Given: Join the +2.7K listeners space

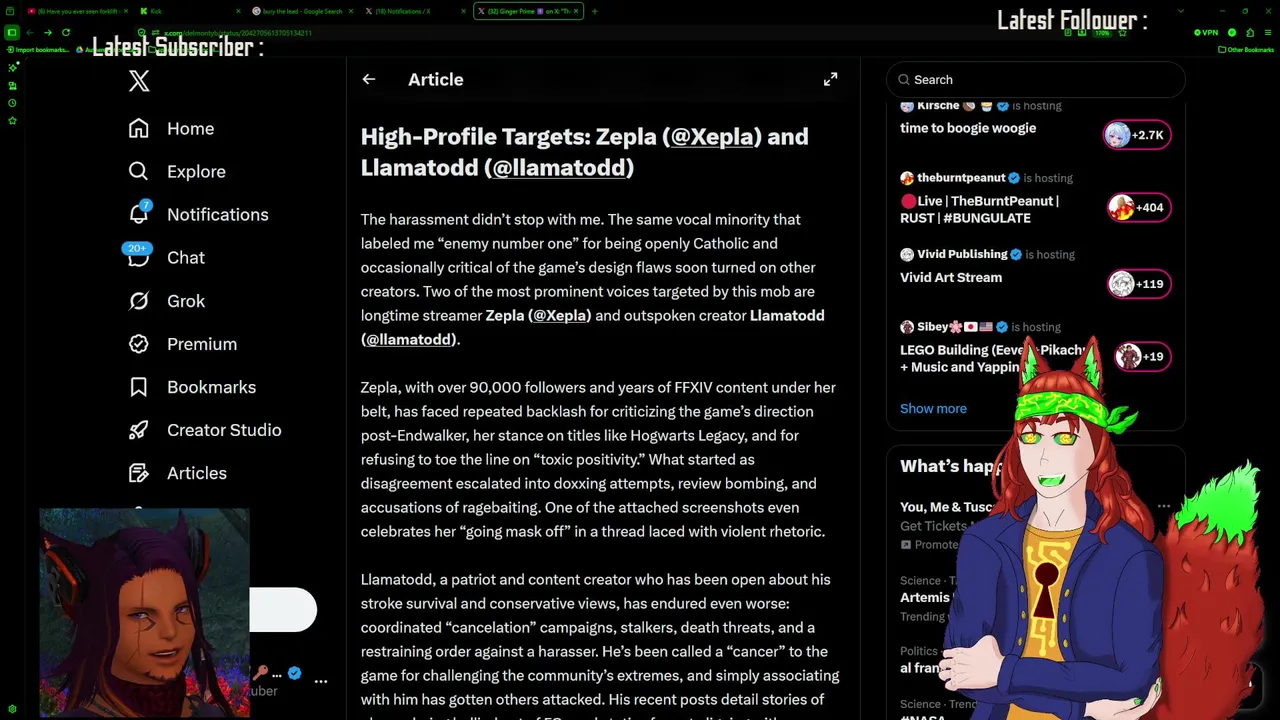Looking at the screenshot, I should click(1137, 134).
